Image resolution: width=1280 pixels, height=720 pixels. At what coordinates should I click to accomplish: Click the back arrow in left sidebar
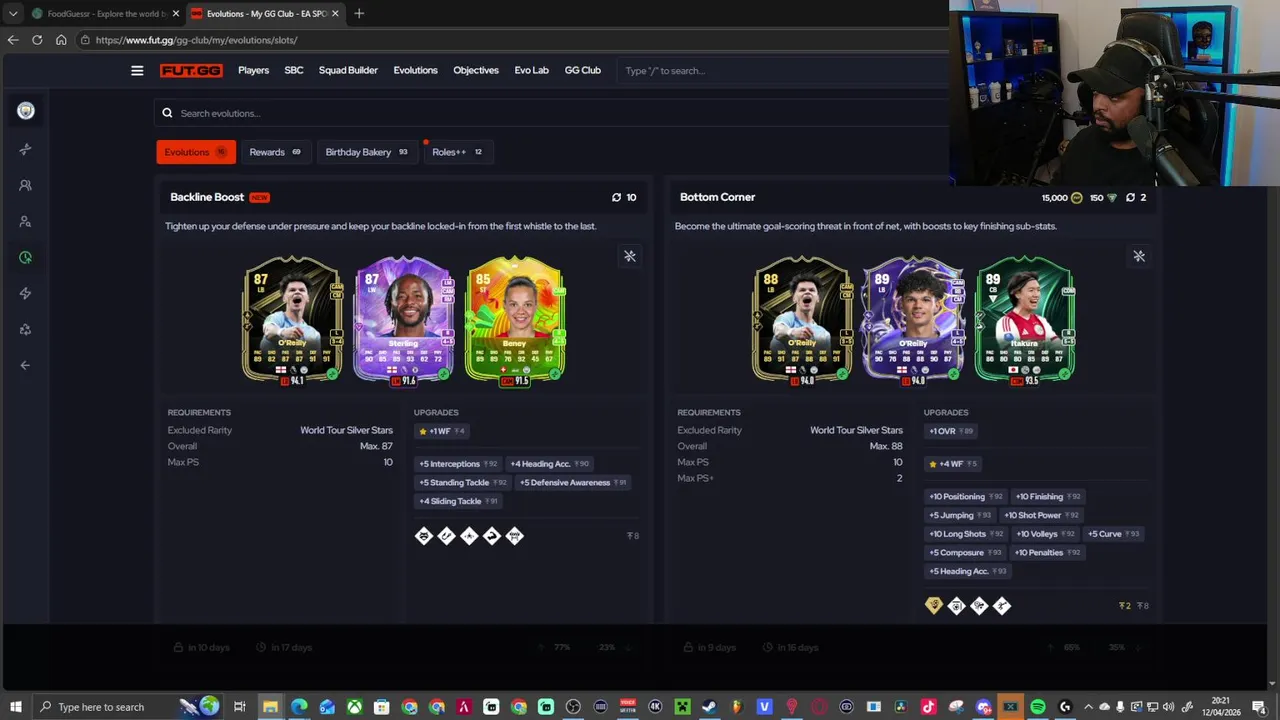(x=26, y=365)
